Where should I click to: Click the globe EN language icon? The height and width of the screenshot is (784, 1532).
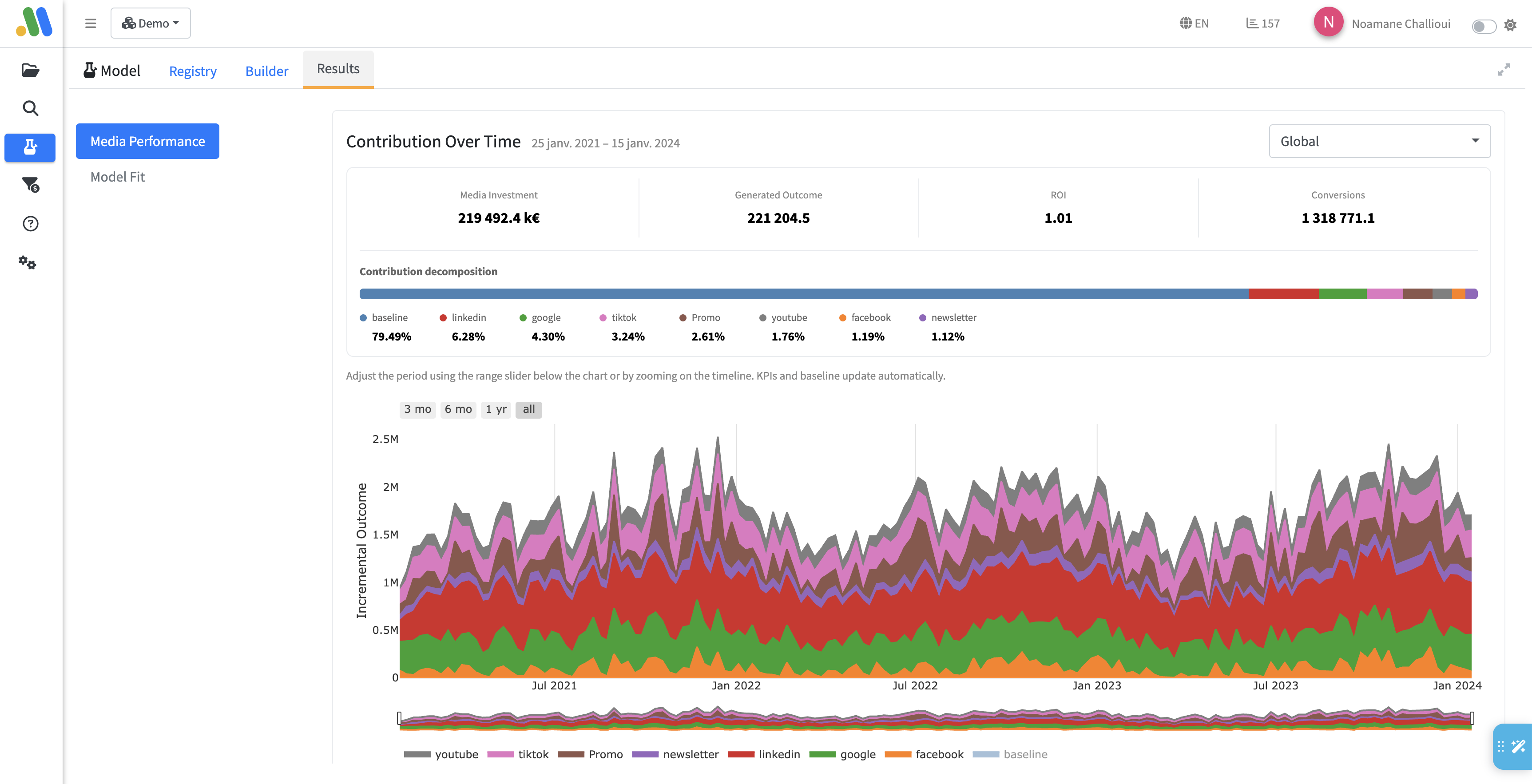(x=1194, y=23)
